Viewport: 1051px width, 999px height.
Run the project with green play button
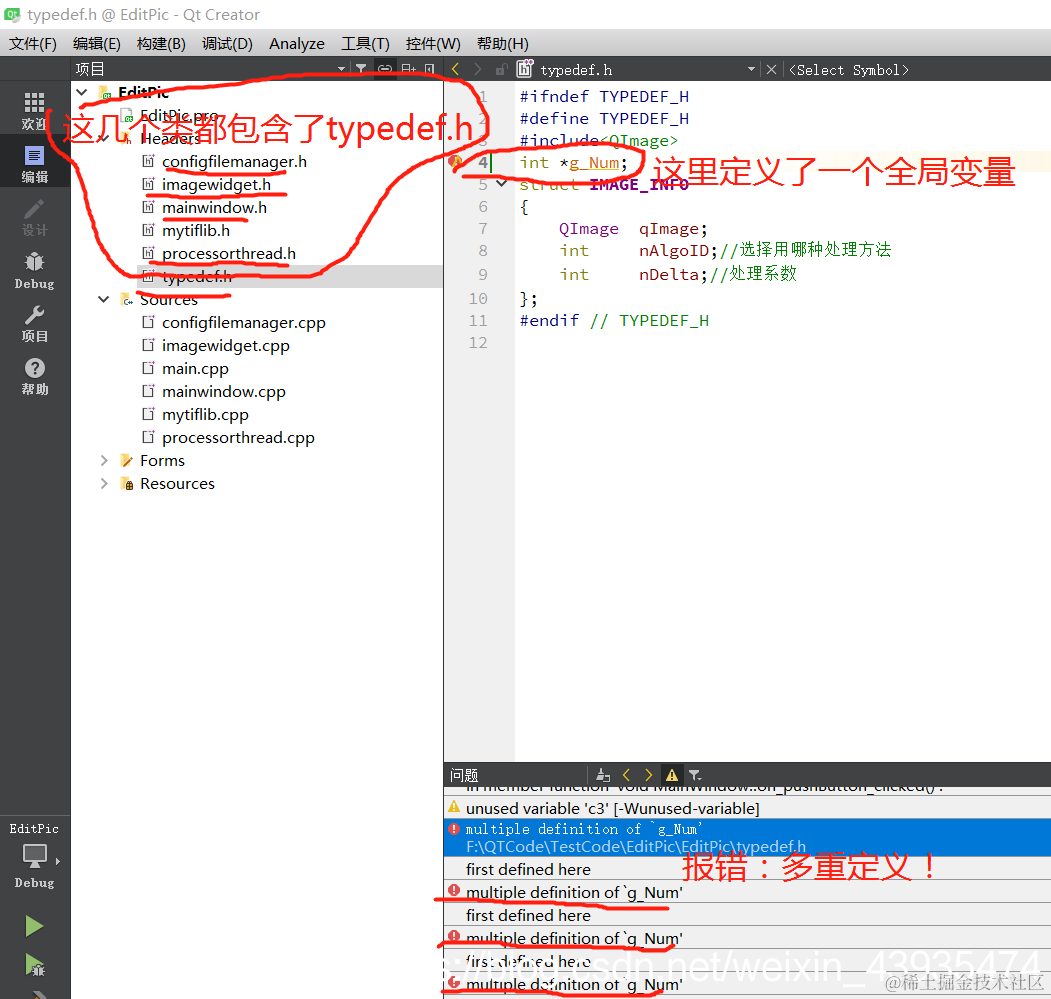pyautogui.click(x=34, y=926)
